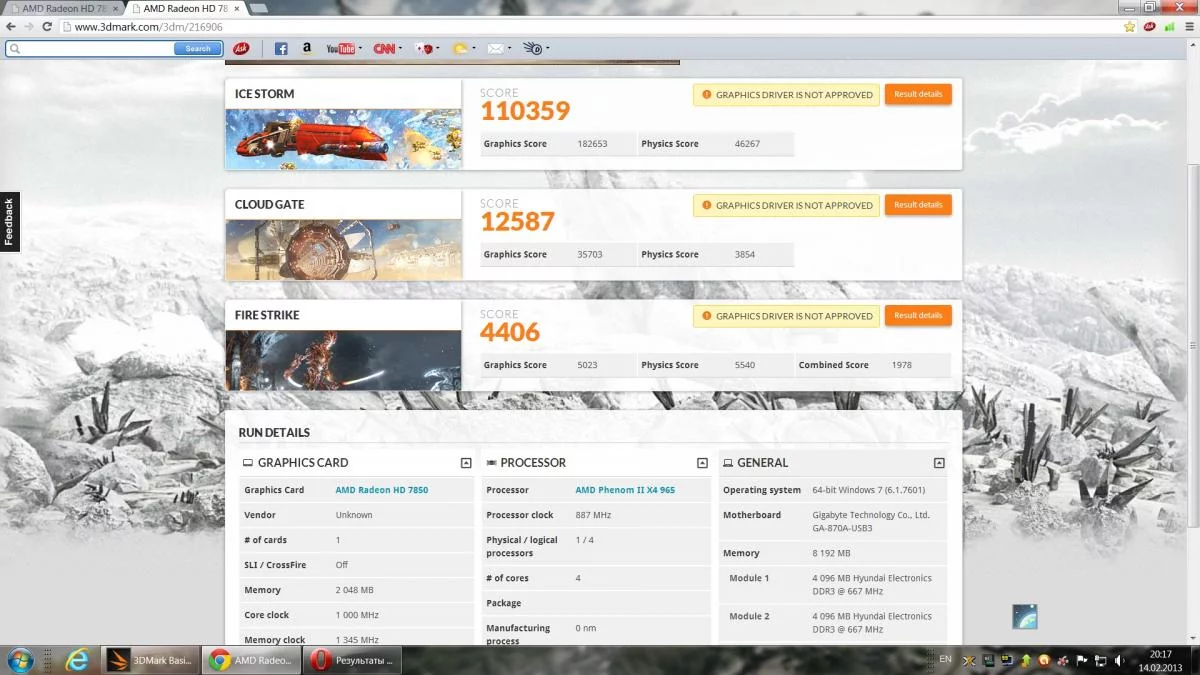Image resolution: width=1200 pixels, height=675 pixels.
Task: Open the Facebook toolbar shortcut
Action: pyautogui.click(x=281, y=48)
